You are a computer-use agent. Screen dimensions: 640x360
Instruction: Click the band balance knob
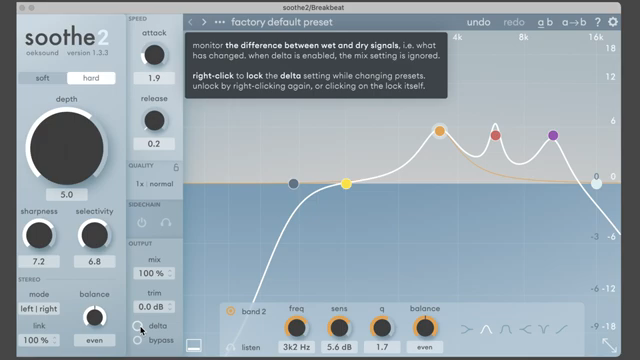[x=425, y=328]
